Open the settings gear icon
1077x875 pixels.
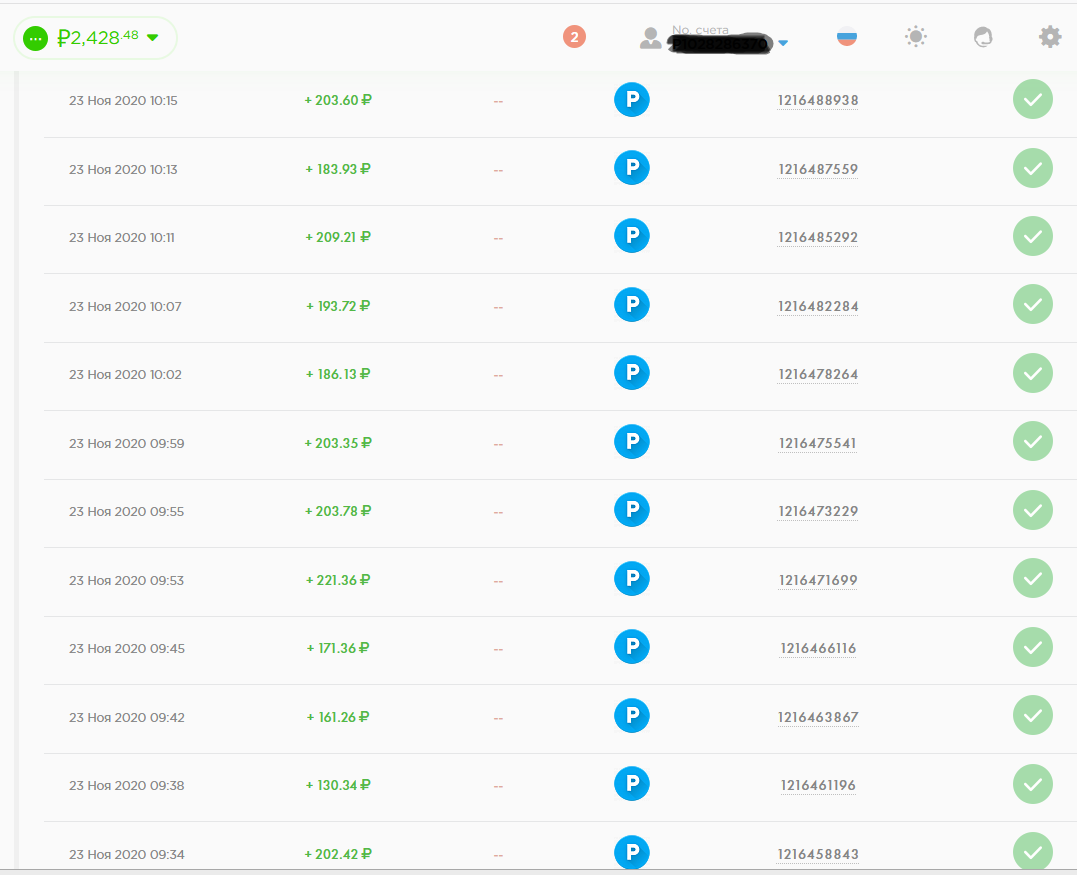(x=1049, y=37)
